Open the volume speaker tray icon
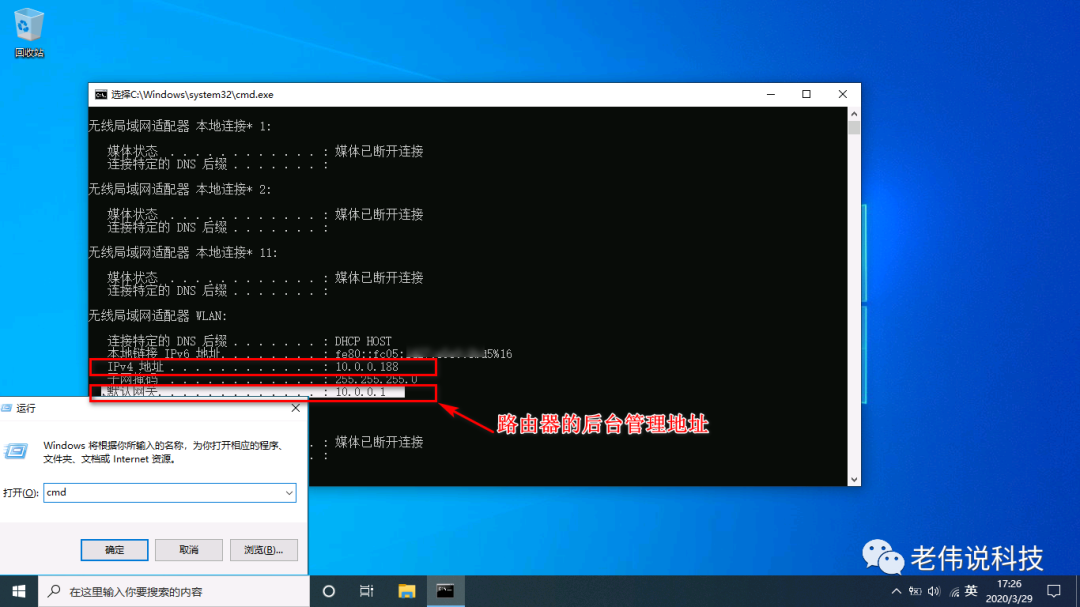Screen dimensions: 1080x607 click(x=934, y=591)
